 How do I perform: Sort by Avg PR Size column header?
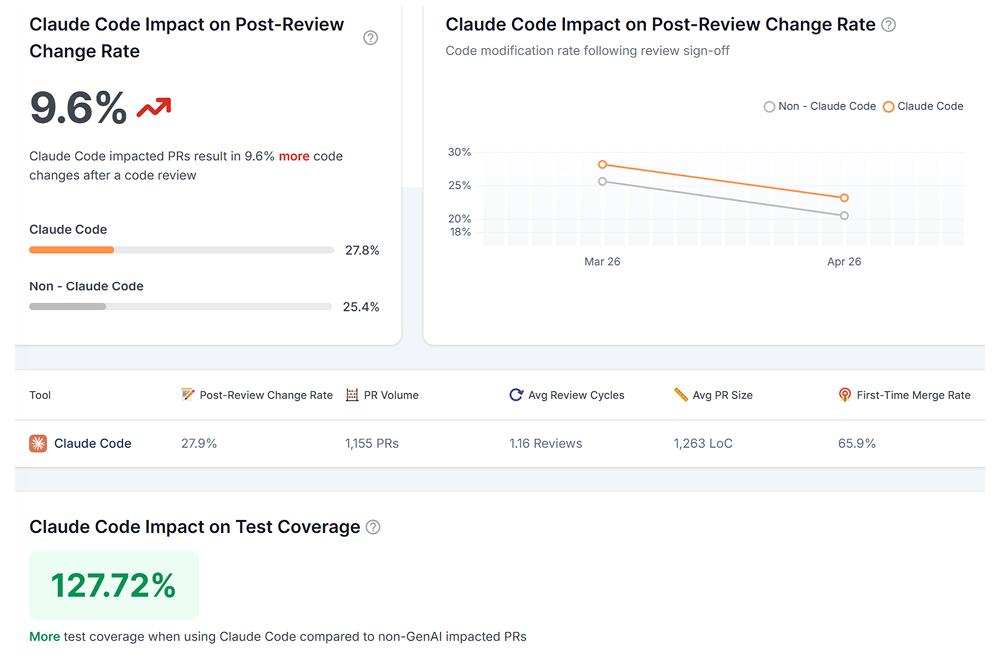[713, 395]
